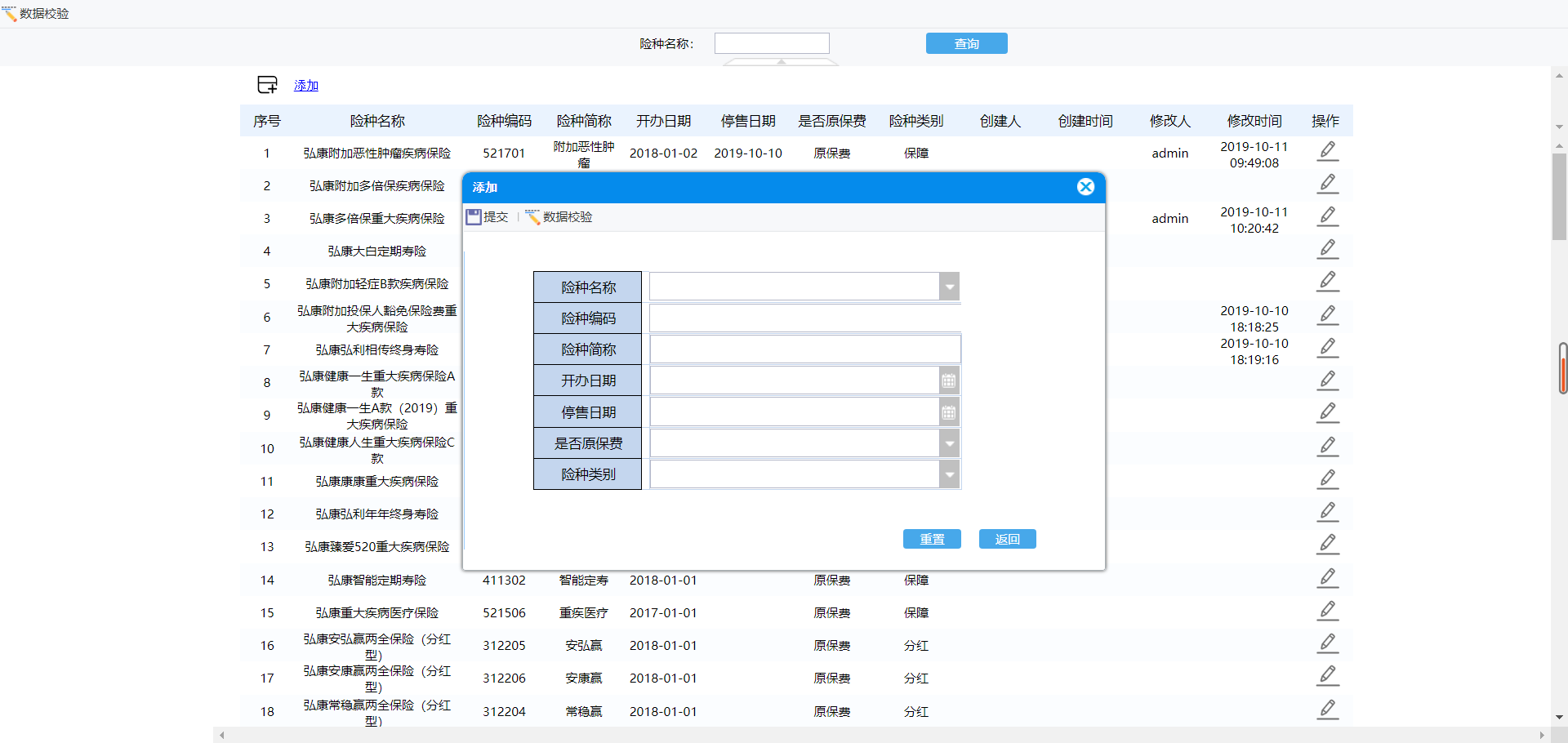This screenshot has width=1568, height=743.
Task: Expand the 险种名称 dropdown in dialog
Action: click(x=949, y=287)
